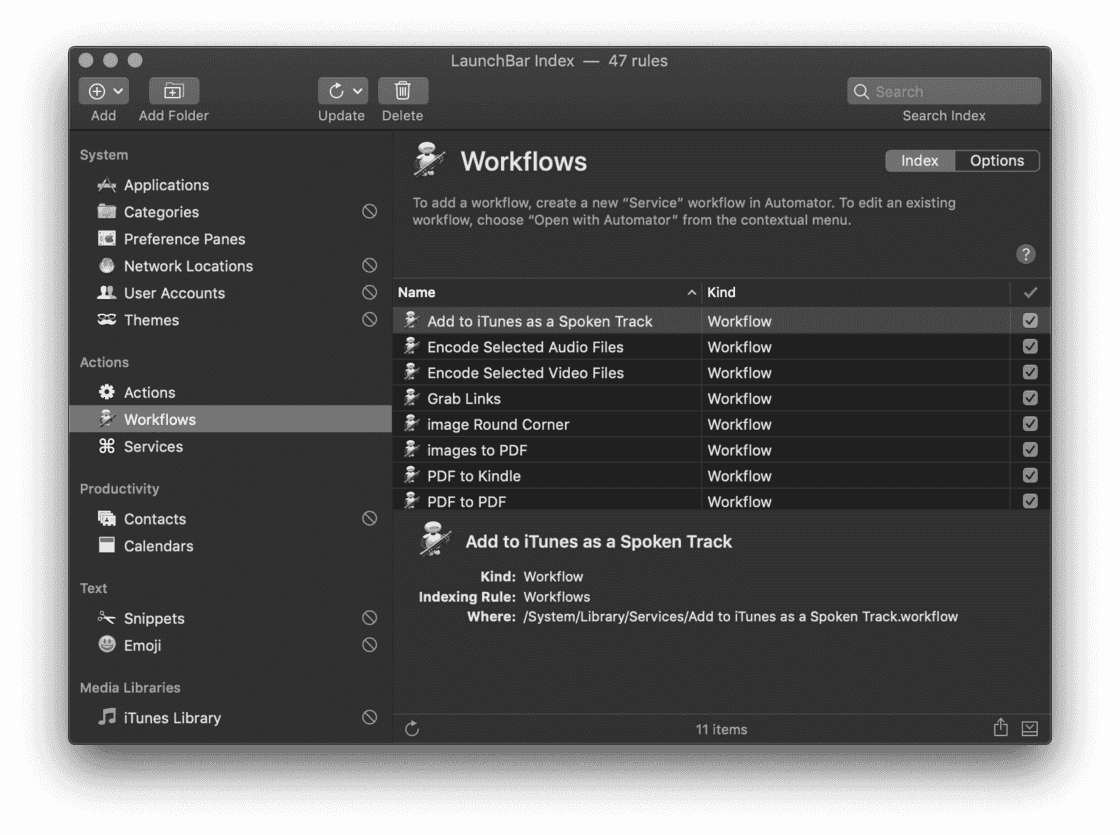Viewport: 1120px width, 835px height.
Task: Uncheck the Grab Links checkbox
Action: point(1030,398)
